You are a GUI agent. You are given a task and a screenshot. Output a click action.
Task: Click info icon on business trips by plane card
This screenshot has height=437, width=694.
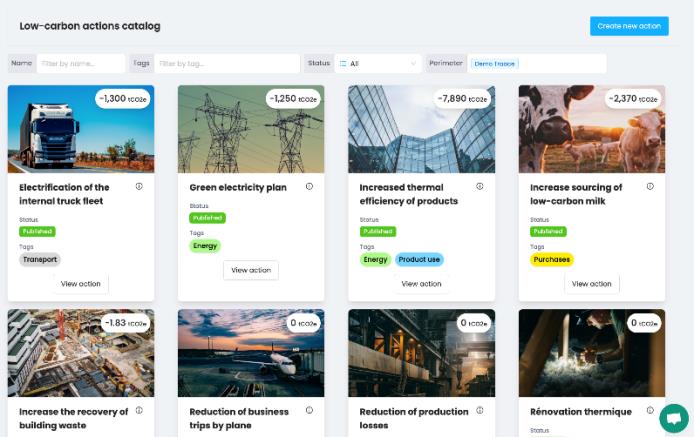pyautogui.click(x=309, y=410)
